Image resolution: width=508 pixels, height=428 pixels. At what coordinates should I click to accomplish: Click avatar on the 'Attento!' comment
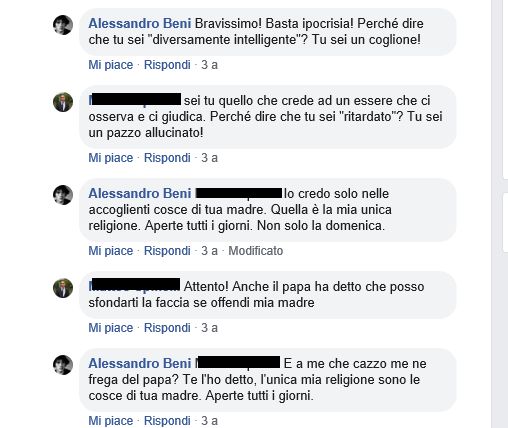click(x=63, y=288)
